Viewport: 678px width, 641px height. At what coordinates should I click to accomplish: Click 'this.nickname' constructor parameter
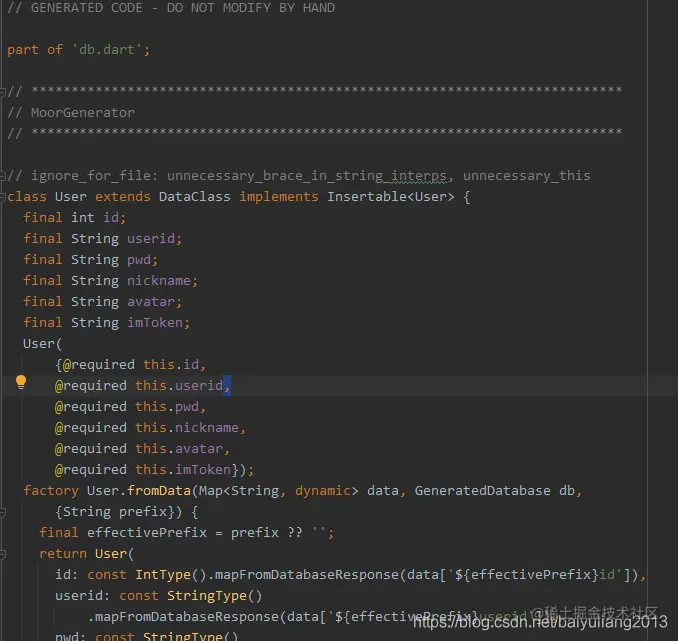point(187,428)
